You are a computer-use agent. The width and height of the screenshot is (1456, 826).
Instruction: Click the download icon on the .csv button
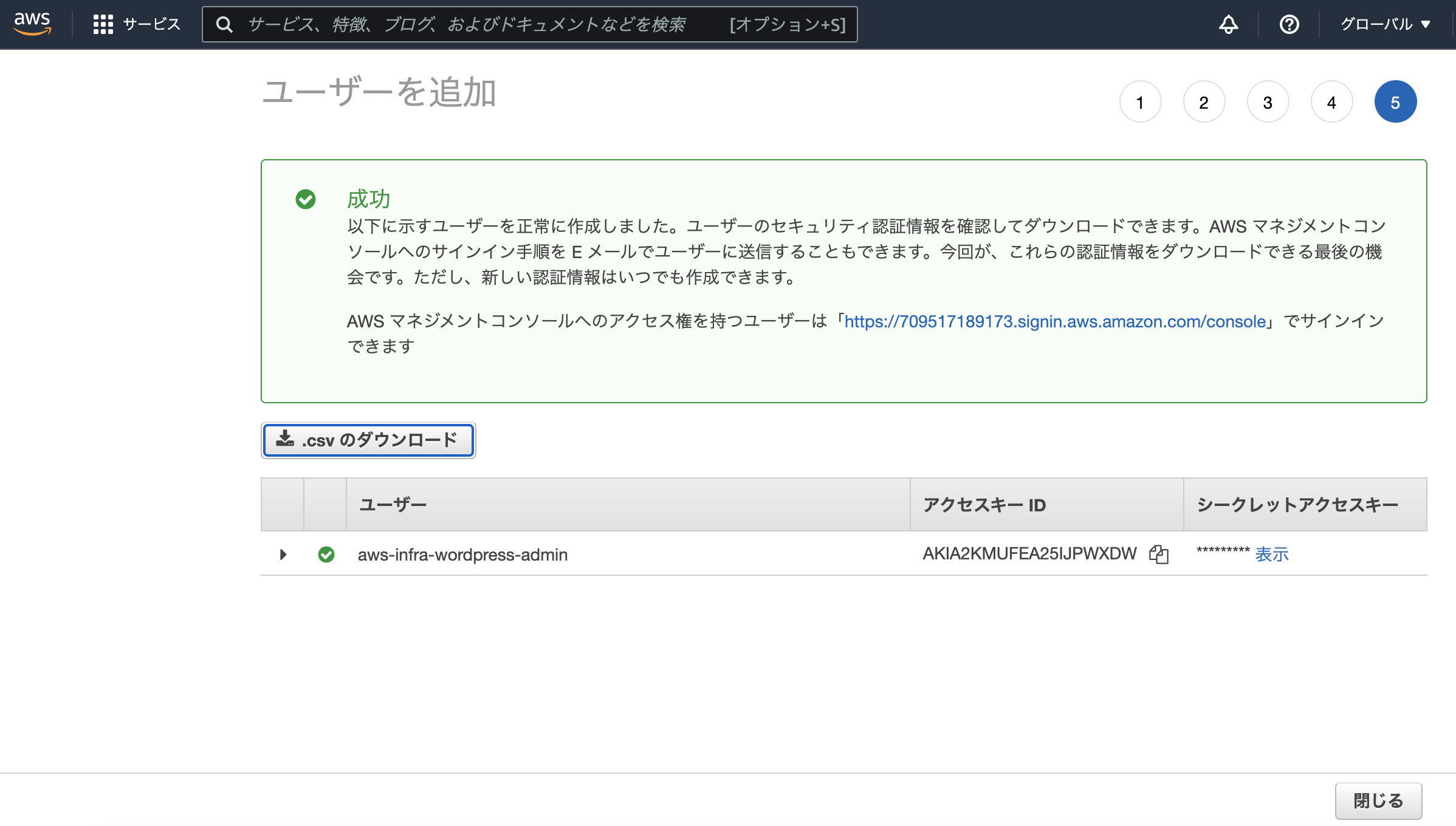tap(286, 439)
